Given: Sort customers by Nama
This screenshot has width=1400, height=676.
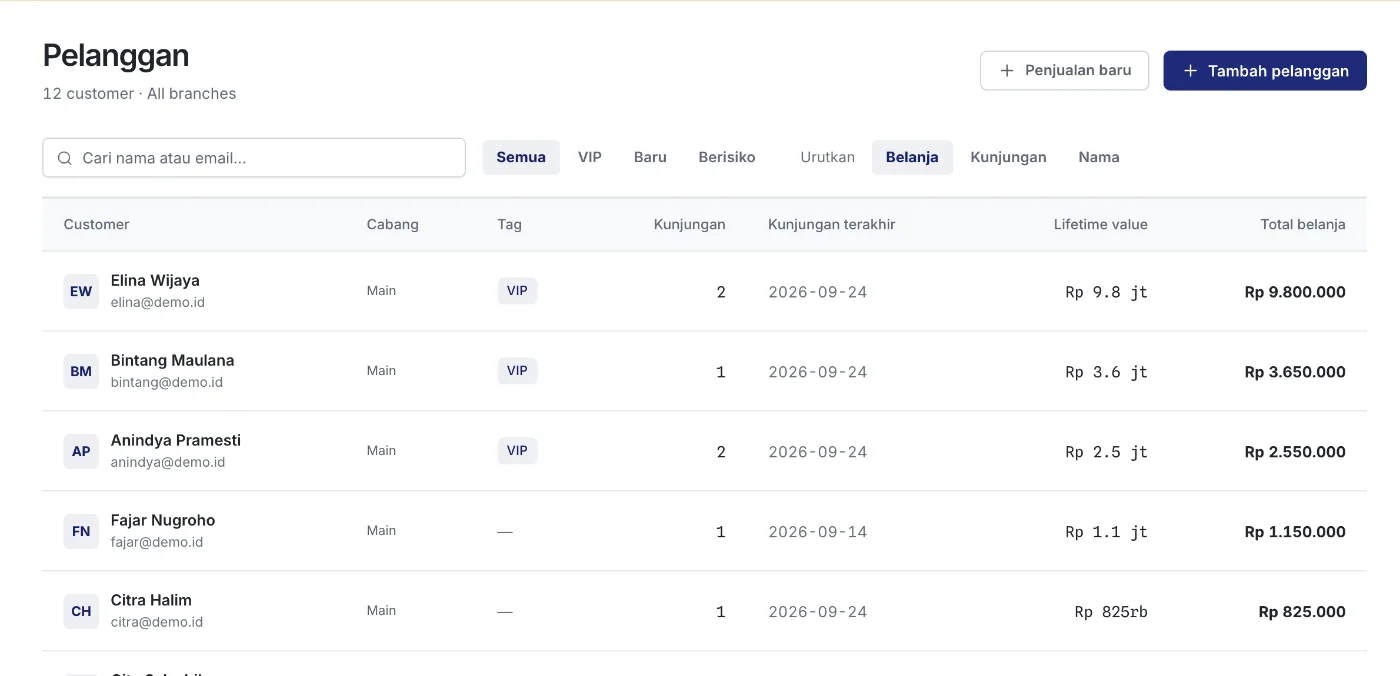Looking at the screenshot, I should coord(1099,157).
